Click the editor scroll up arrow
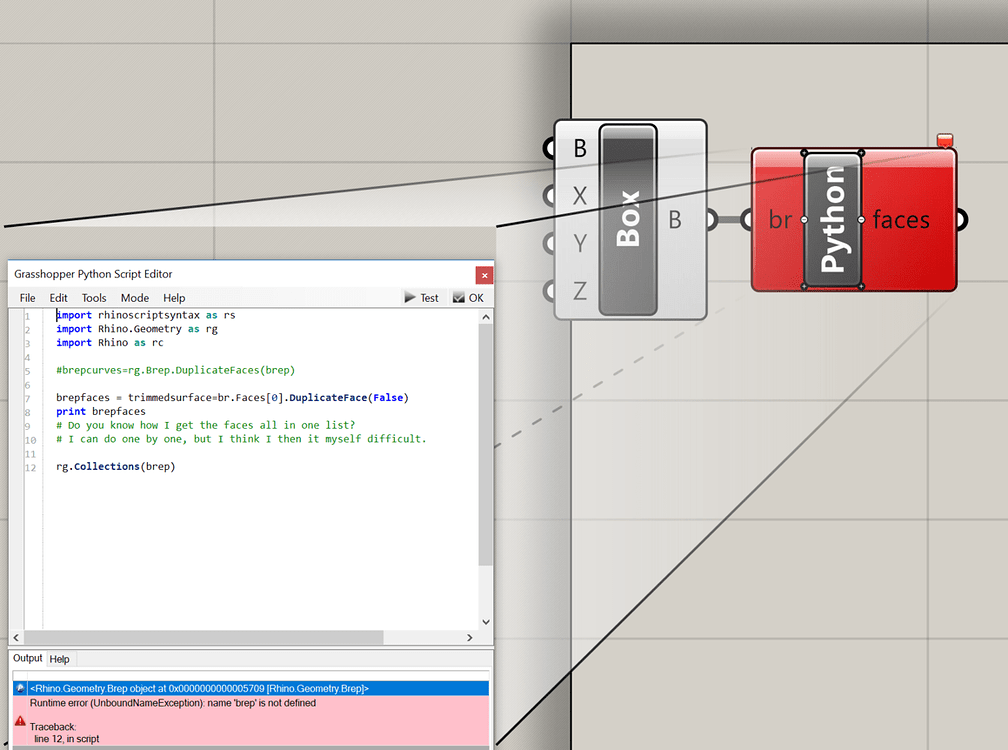Screen dimensions: 1008x750 [x=486, y=317]
